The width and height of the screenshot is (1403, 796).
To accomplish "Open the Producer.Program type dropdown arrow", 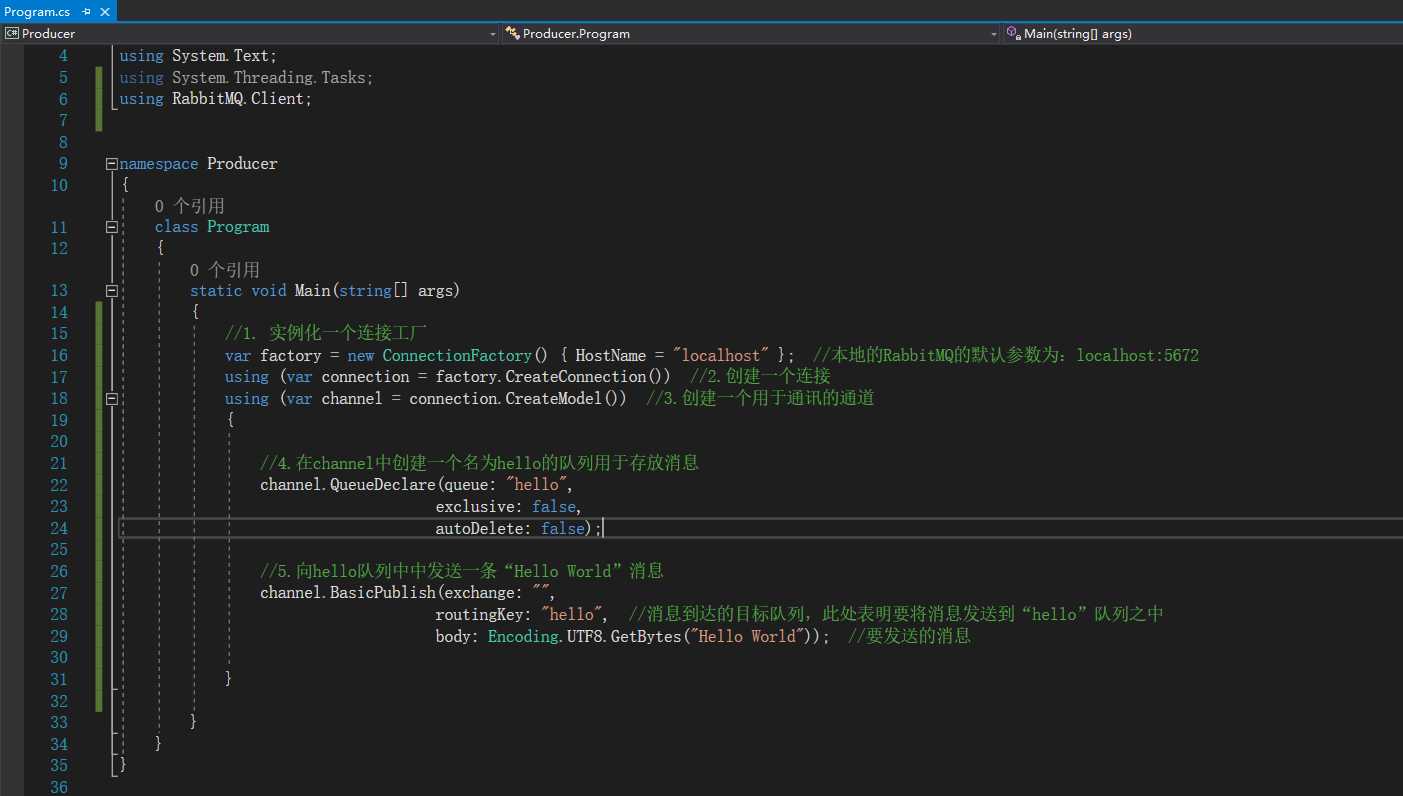I will tap(994, 33).
